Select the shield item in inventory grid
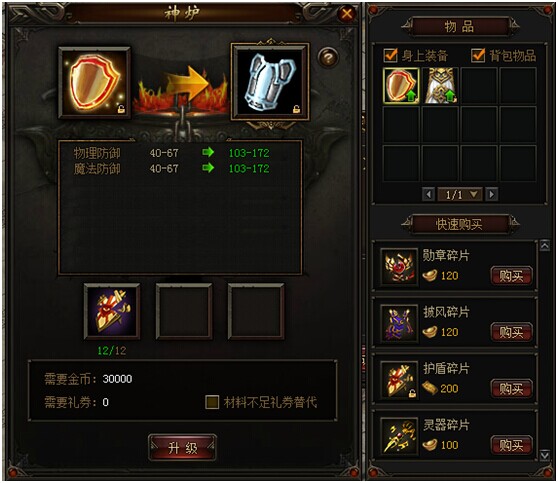The height and width of the screenshot is (483, 558). click(x=401, y=86)
